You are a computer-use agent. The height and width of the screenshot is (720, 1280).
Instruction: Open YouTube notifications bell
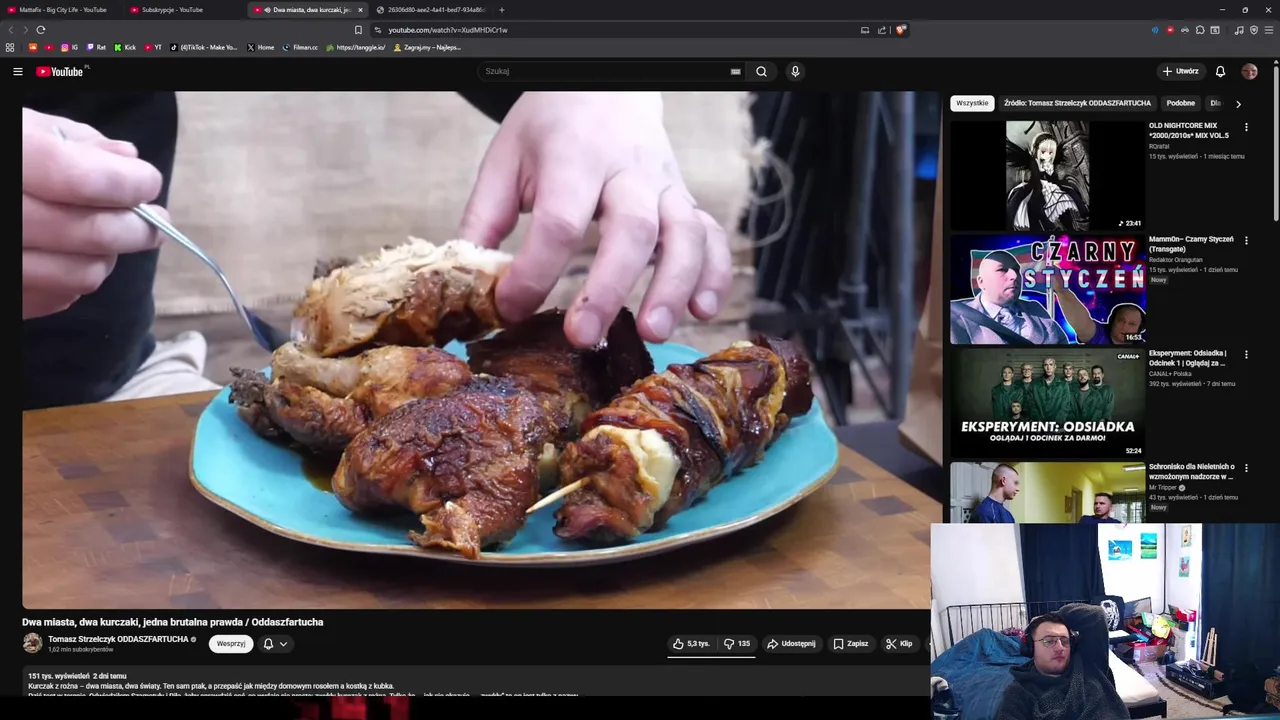1220,71
